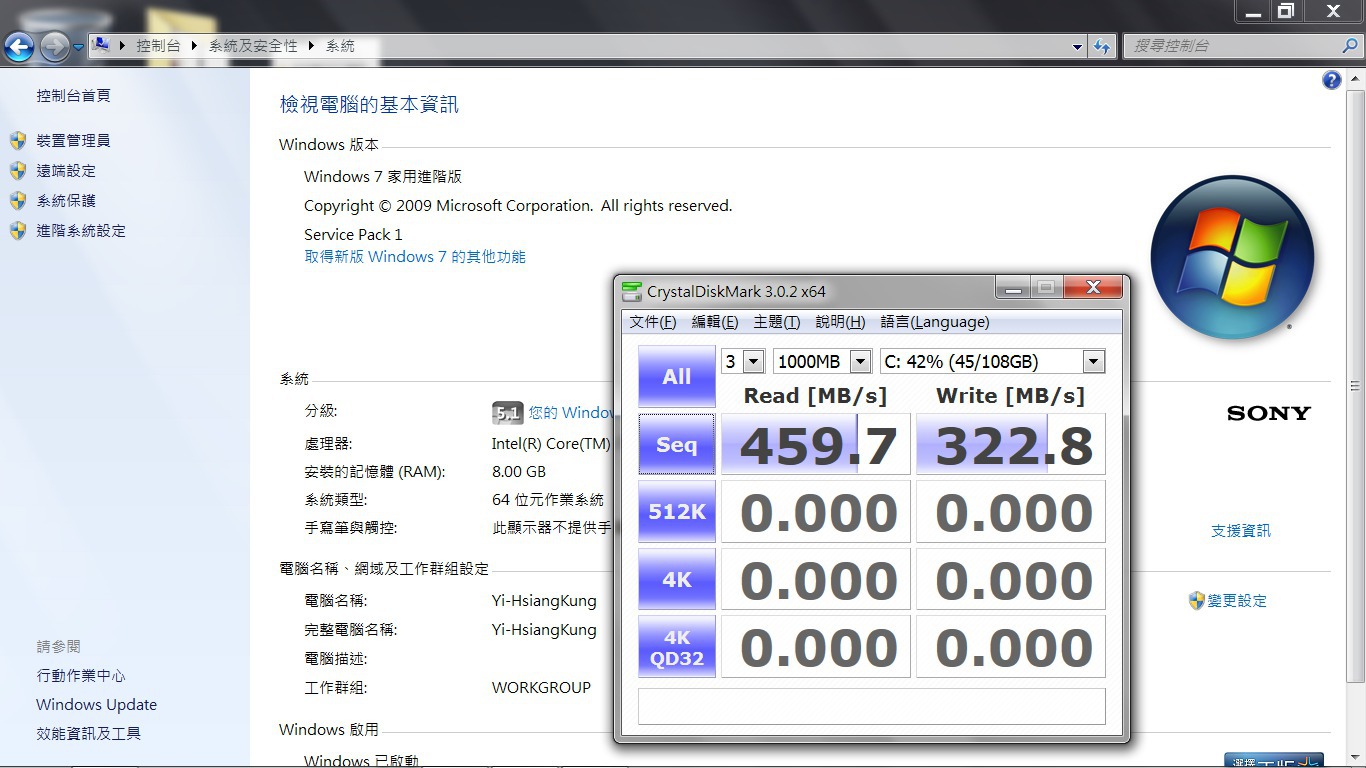Image resolution: width=1366 pixels, height=768 pixels.
Task: Click the shield icon beside 遠端設定
Action: coord(18,171)
